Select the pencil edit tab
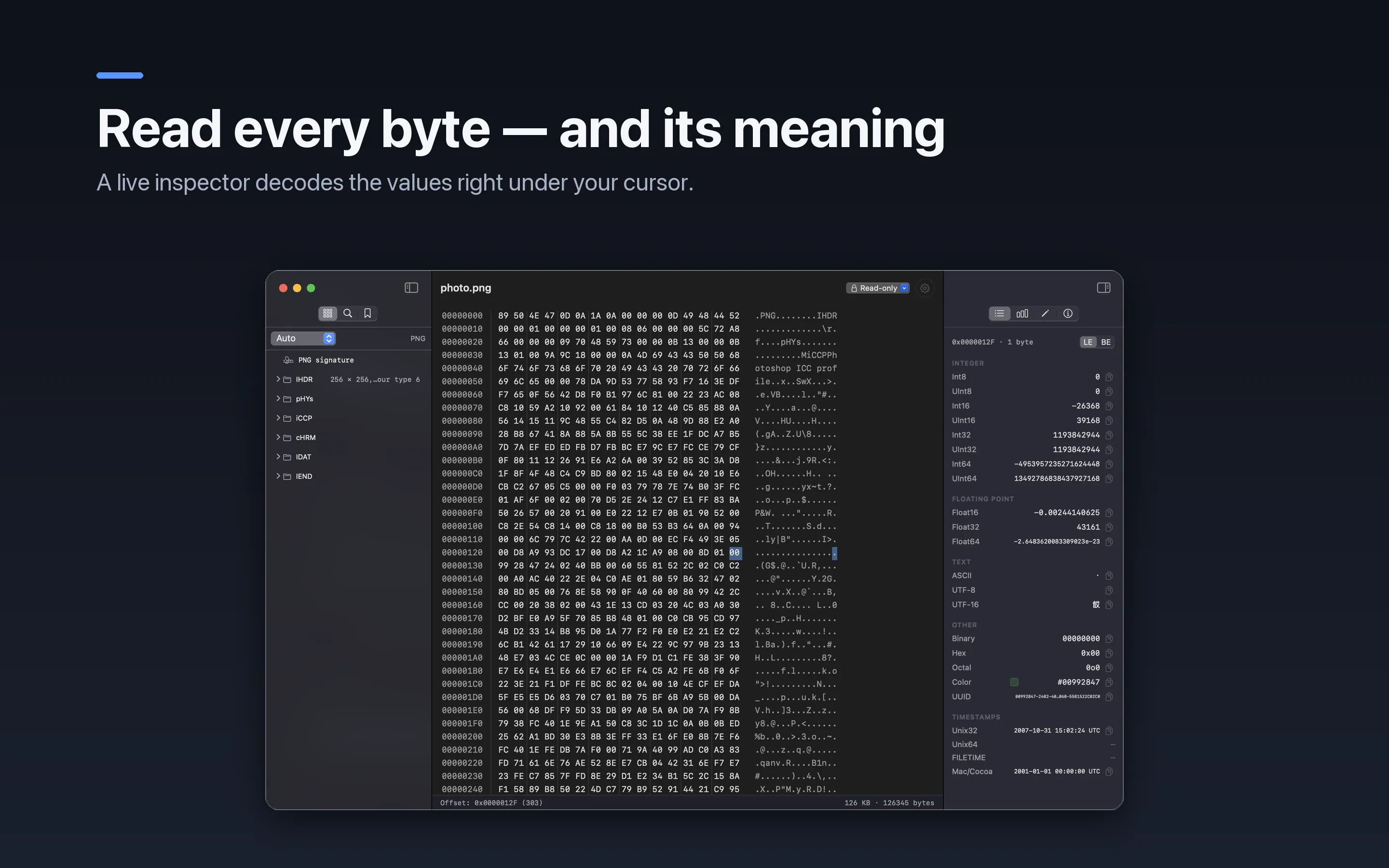This screenshot has height=868, width=1389. [1045, 313]
